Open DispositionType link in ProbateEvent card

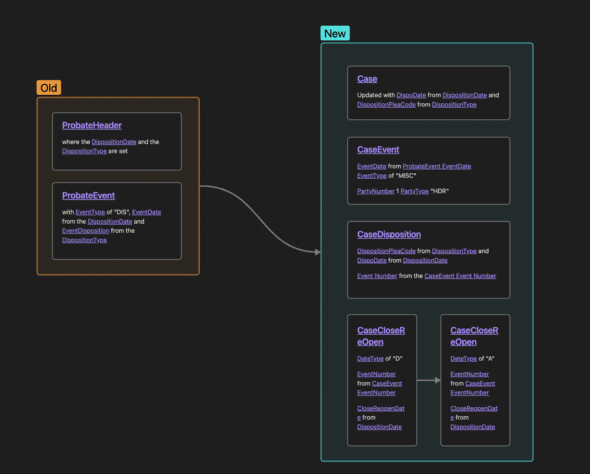point(84,240)
